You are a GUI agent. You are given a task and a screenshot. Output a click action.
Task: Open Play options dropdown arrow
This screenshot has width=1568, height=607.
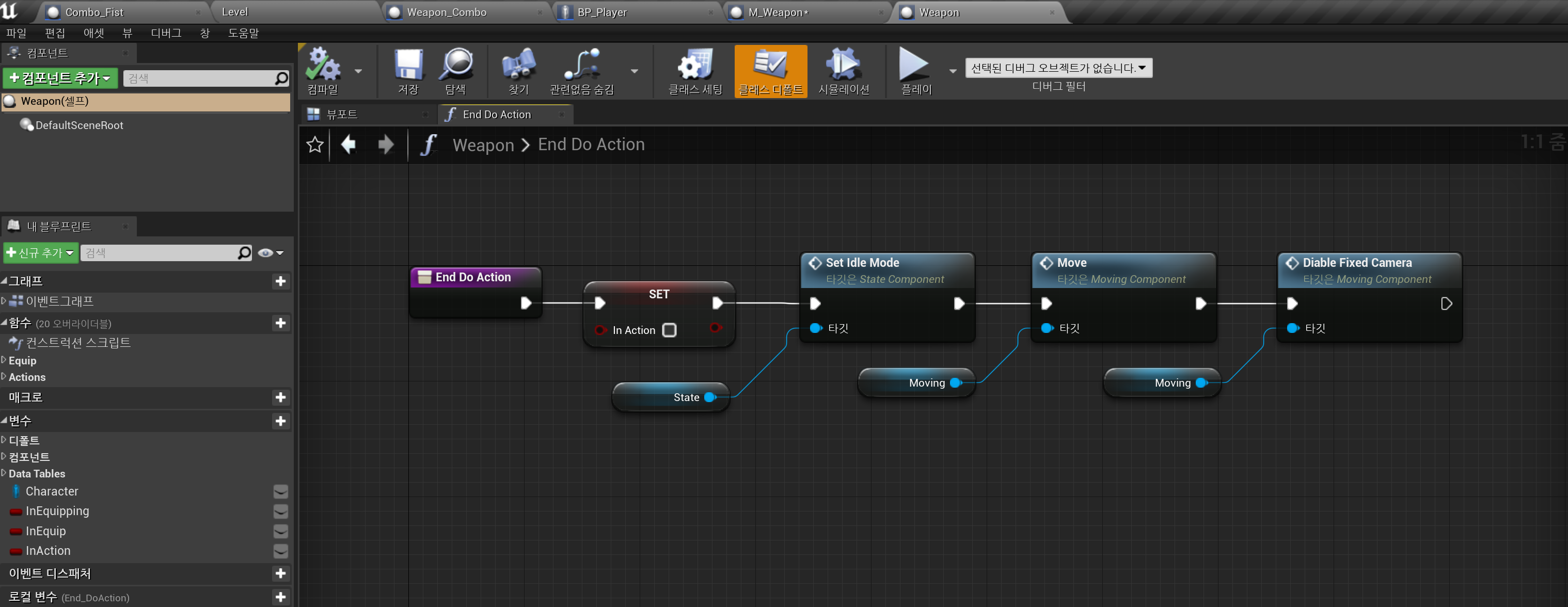[x=953, y=71]
